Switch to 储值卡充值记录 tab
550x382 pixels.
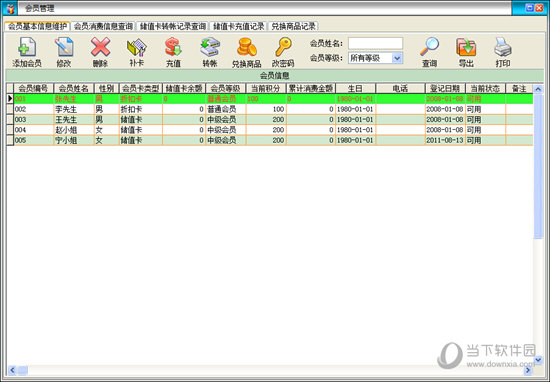[239, 26]
